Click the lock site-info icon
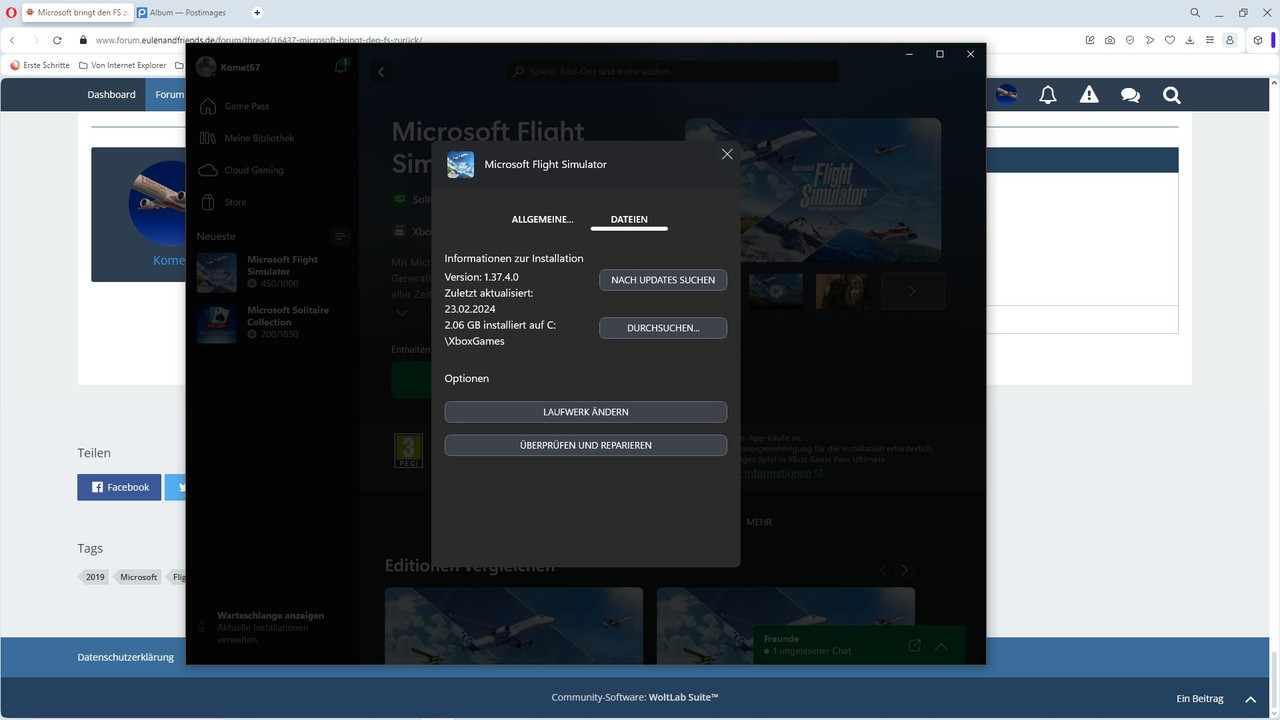The height and width of the screenshot is (720, 1280). point(84,40)
